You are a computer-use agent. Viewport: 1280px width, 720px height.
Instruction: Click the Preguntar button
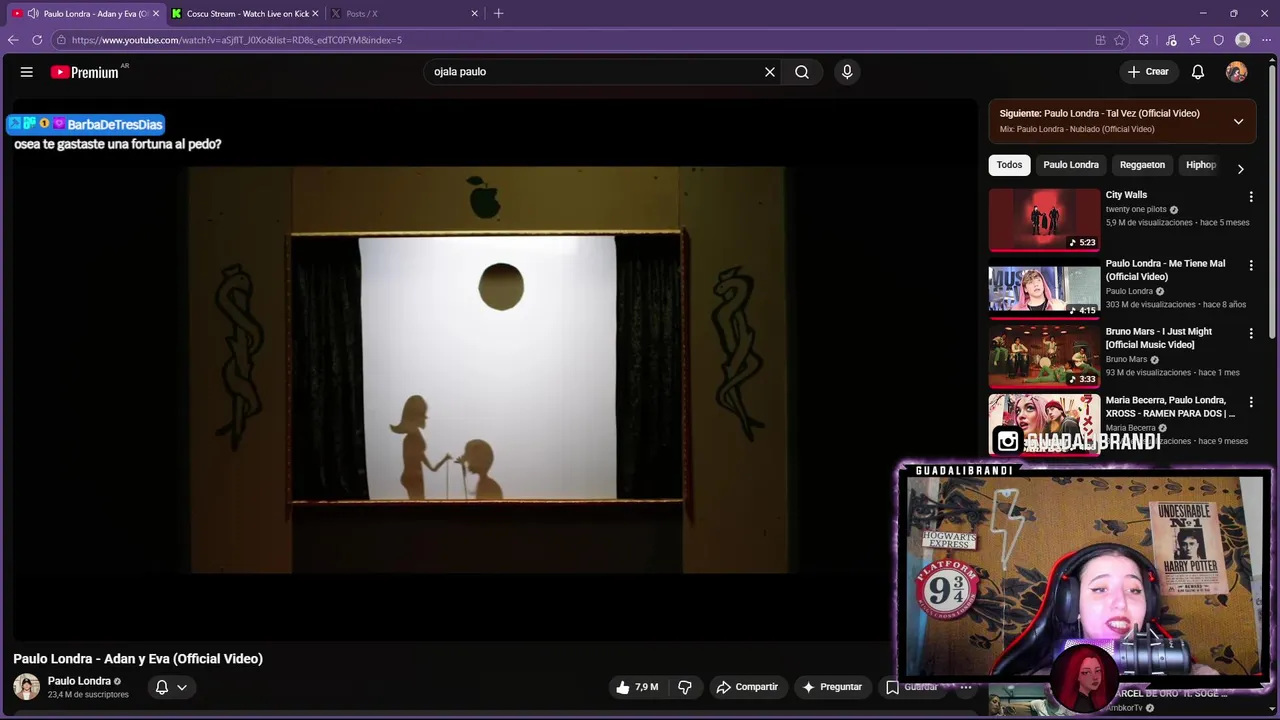tap(831, 687)
